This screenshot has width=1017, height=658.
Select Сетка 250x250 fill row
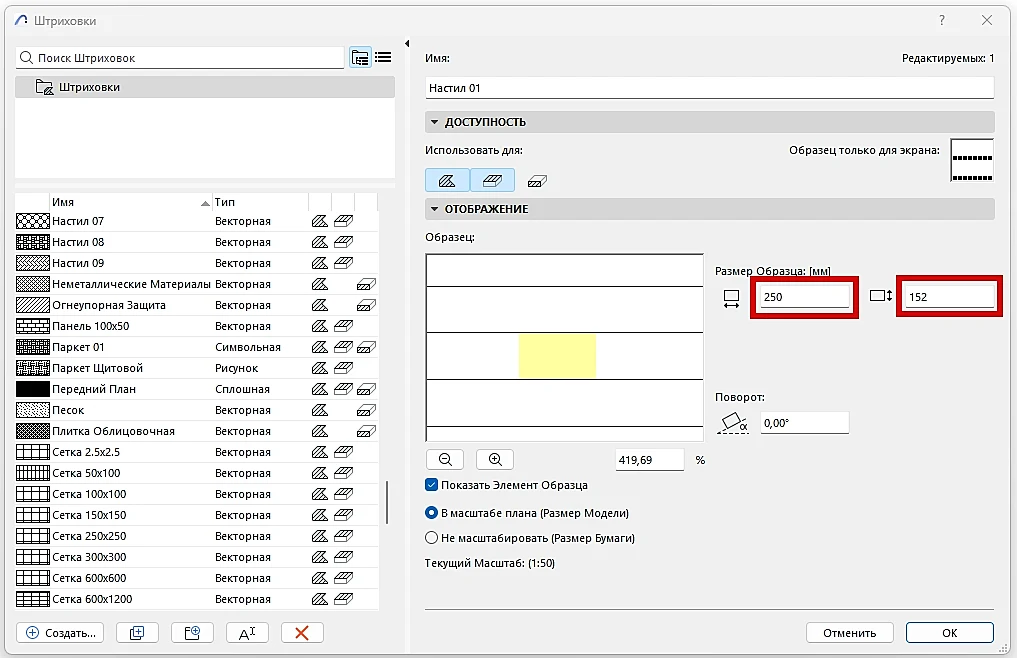pos(196,536)
